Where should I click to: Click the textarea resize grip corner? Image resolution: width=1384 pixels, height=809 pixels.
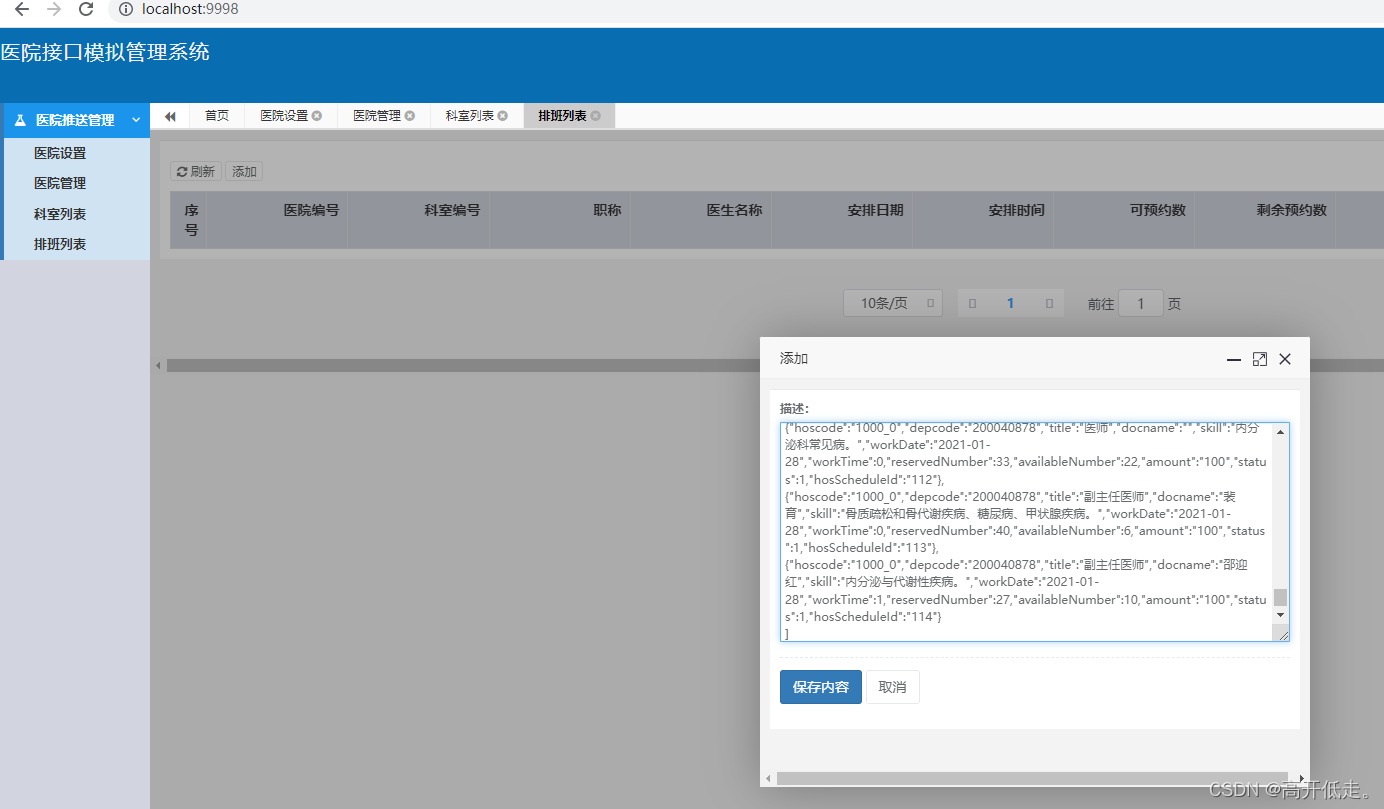coord(1282,634)
